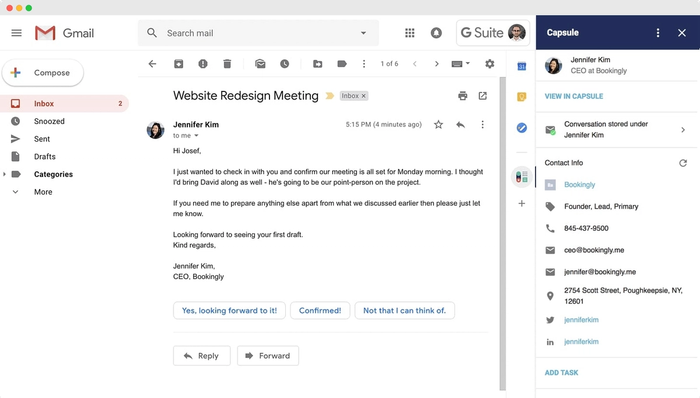
Task: Reply using the arrow icon near the star
Action: click(460, 124)
